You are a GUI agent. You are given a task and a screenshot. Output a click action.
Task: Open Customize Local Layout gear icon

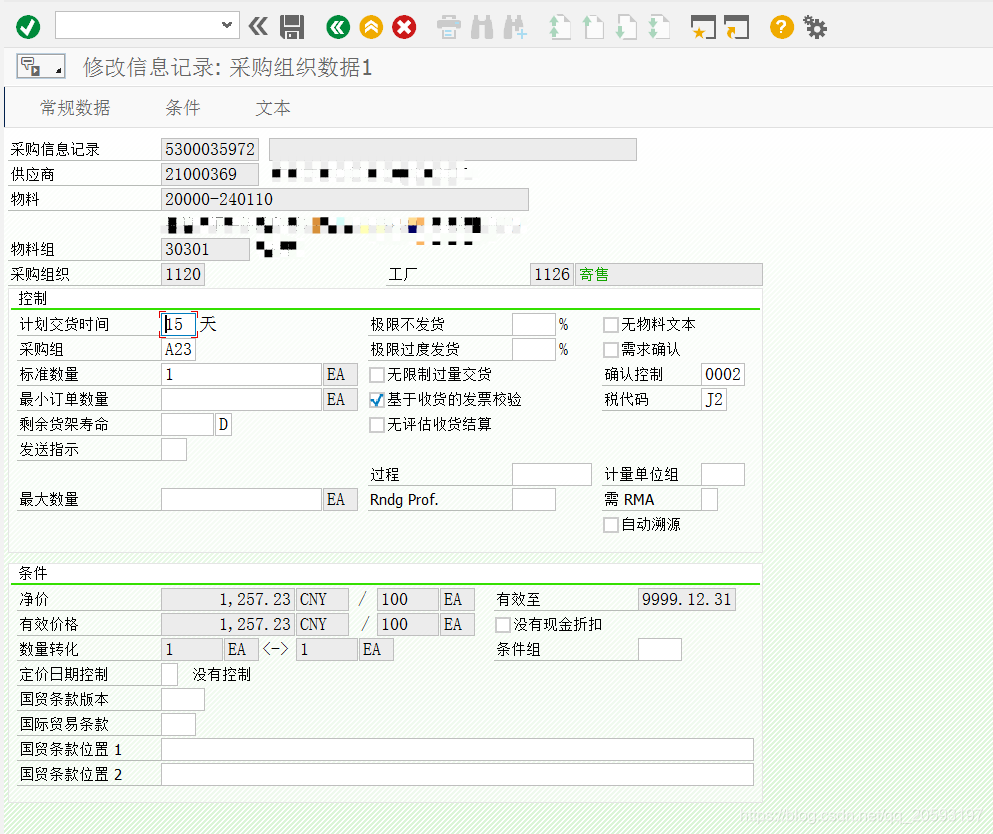[x=815, y=27]
